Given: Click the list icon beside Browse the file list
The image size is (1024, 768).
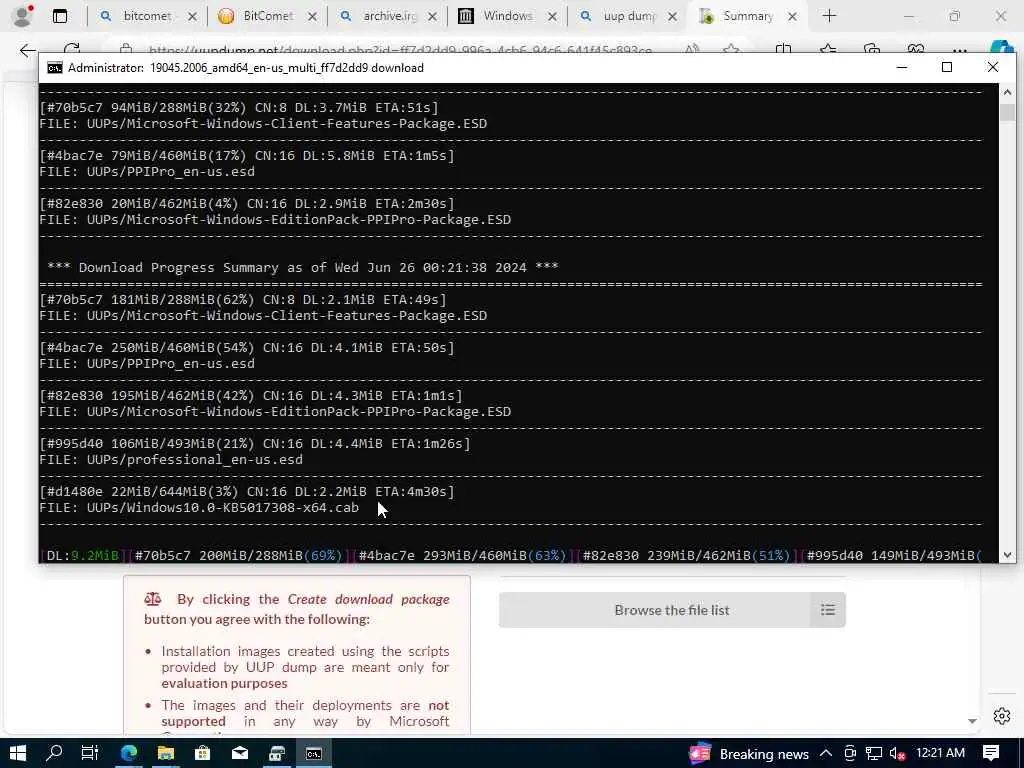Looking at the screenshot, I should [828, 610].
